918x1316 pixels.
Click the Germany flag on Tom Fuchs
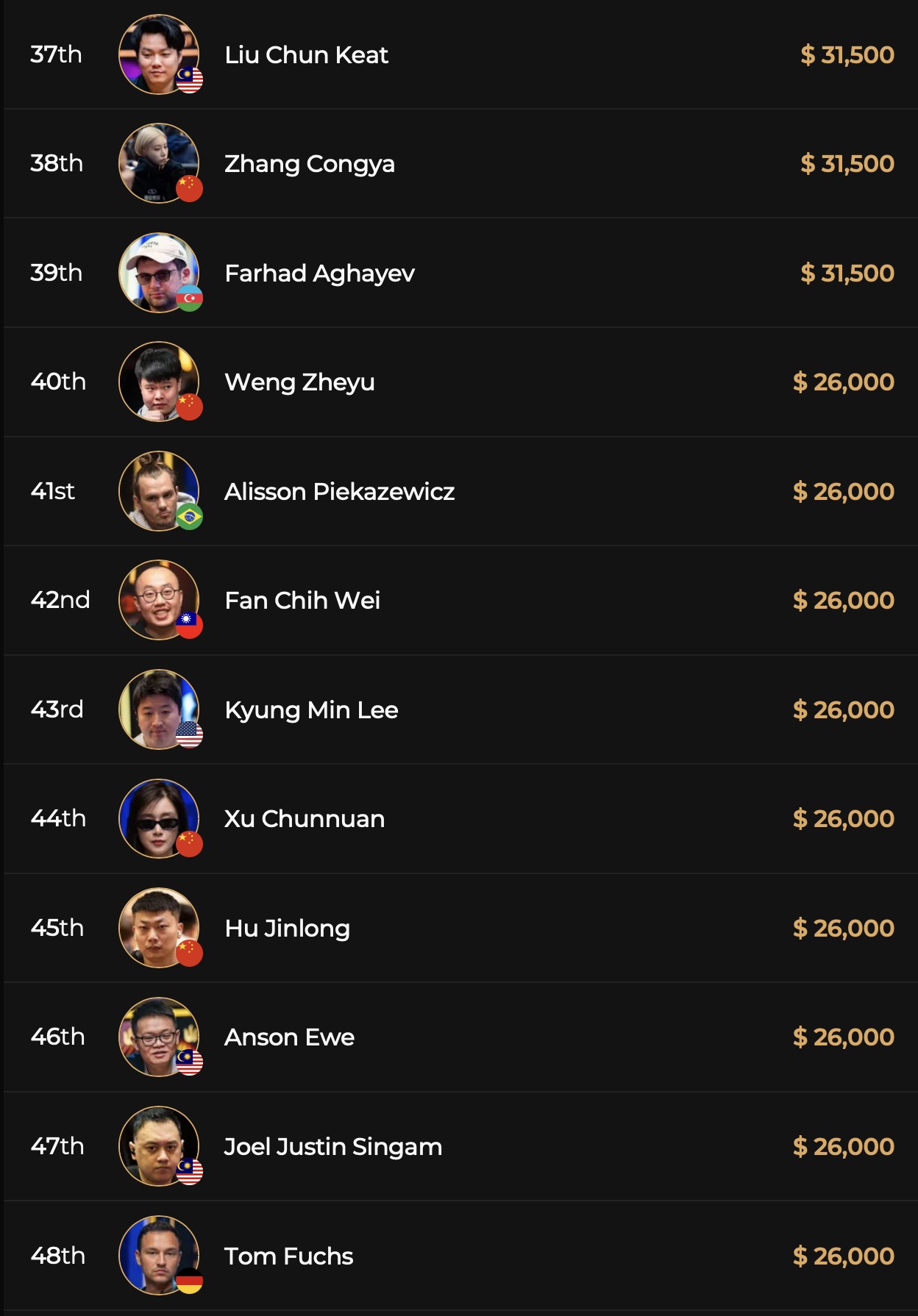coord(189,1281)
